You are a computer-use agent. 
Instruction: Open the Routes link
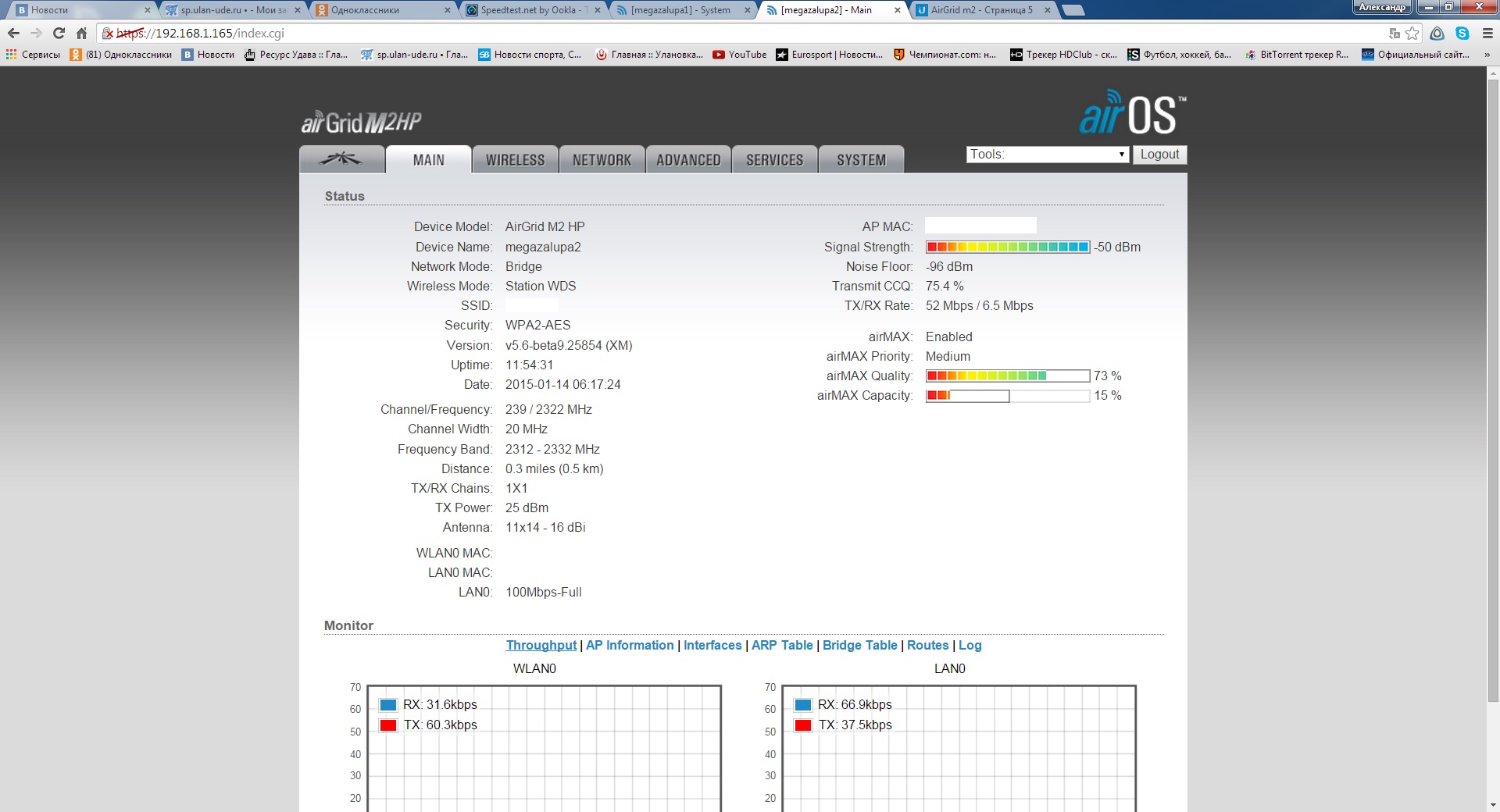point(928,646)
